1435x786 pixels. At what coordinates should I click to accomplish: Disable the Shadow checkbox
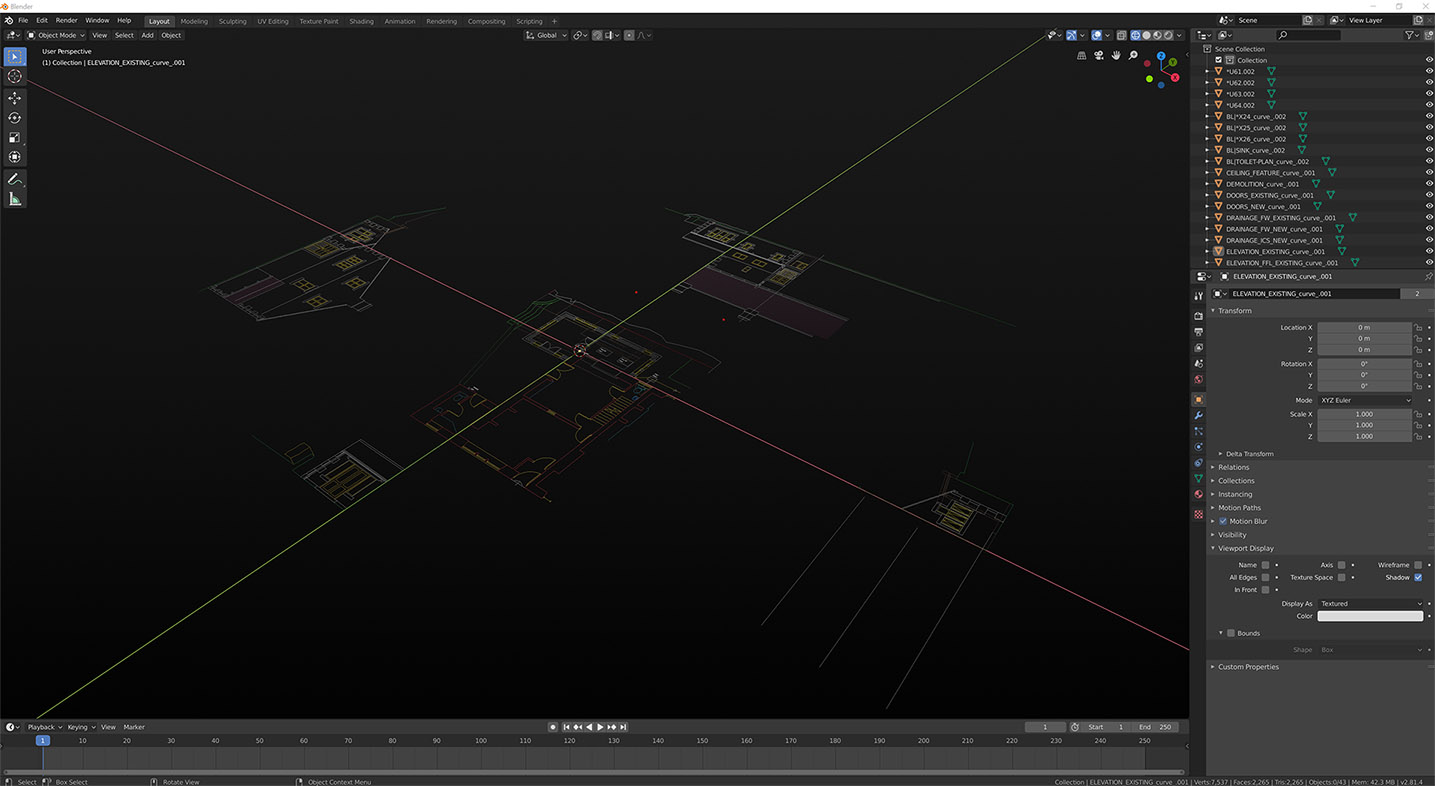coord(1418,577)
